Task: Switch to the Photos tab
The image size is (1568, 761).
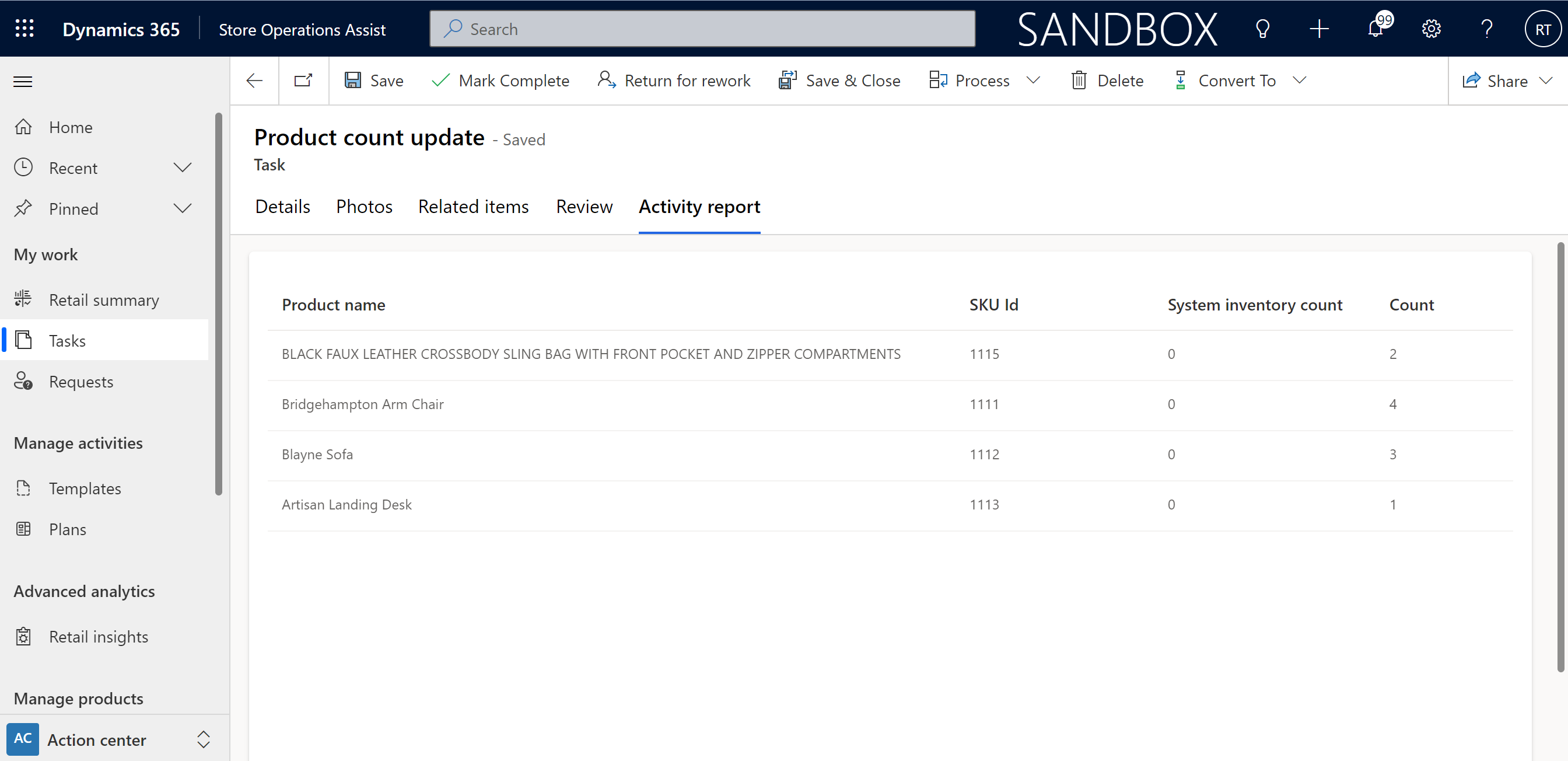Action: pyautogui.click(x=365, y=207)
